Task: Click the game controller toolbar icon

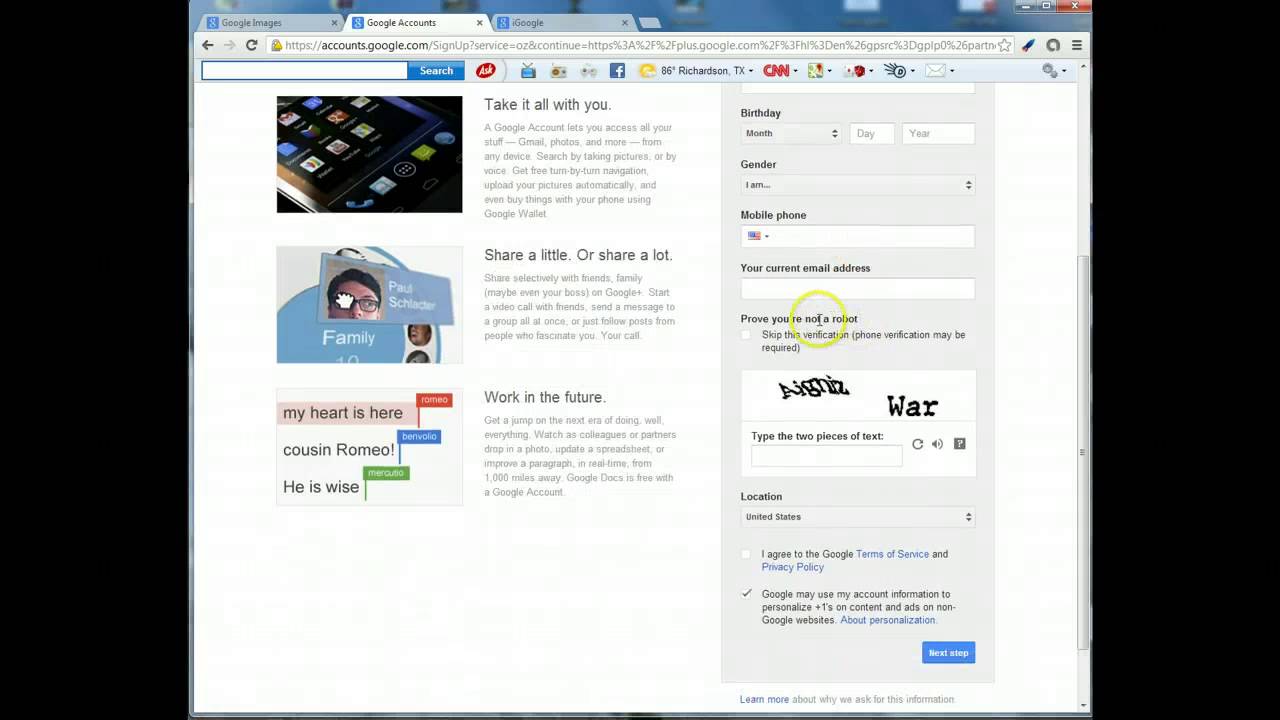Action: pos(588,70)
